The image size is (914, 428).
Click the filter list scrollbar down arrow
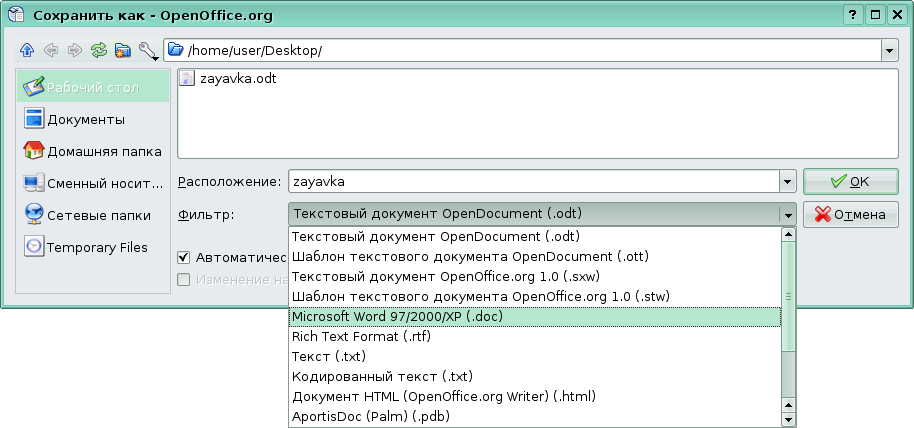click(x=788, y=419)
